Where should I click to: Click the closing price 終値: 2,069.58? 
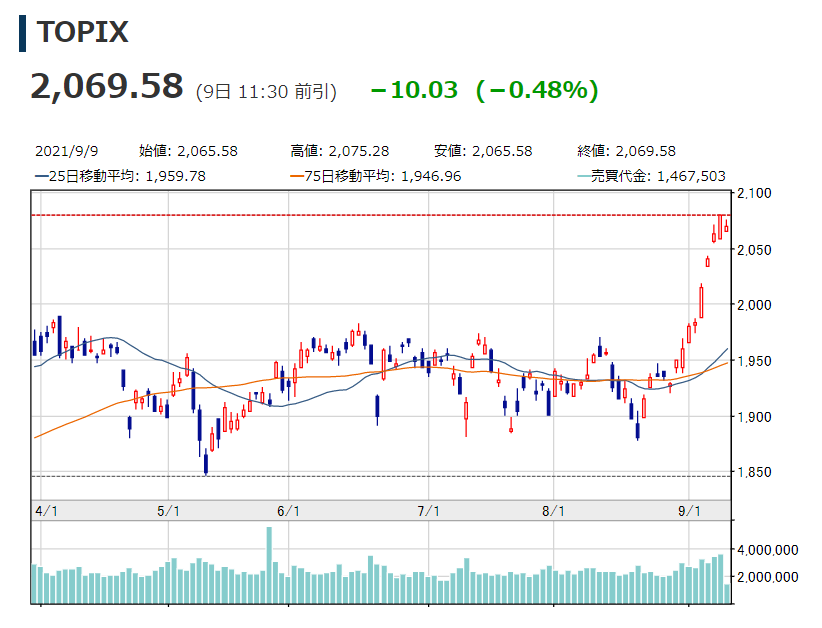click(x=626, y=151)
